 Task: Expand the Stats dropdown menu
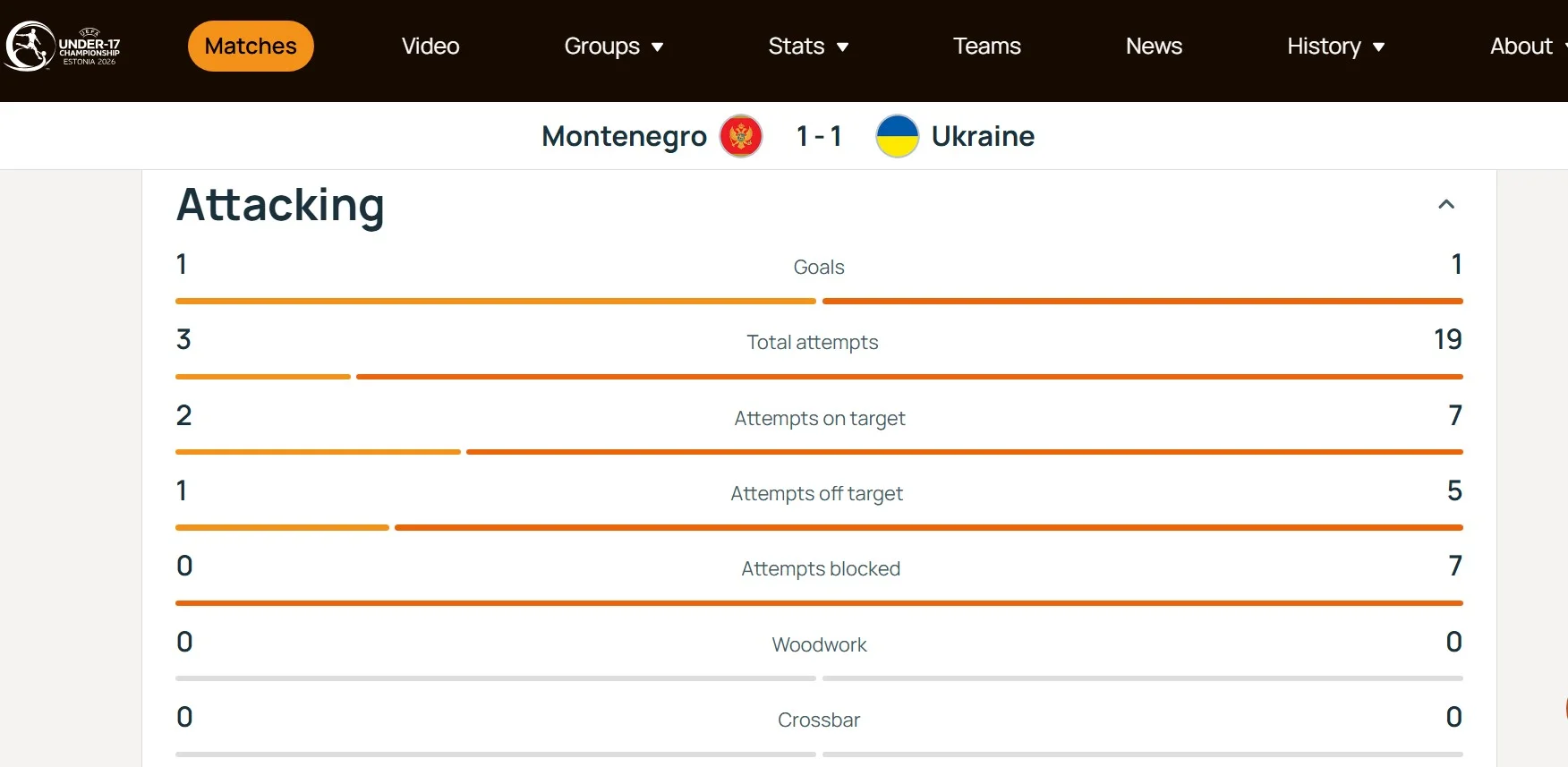click(808, 47)
